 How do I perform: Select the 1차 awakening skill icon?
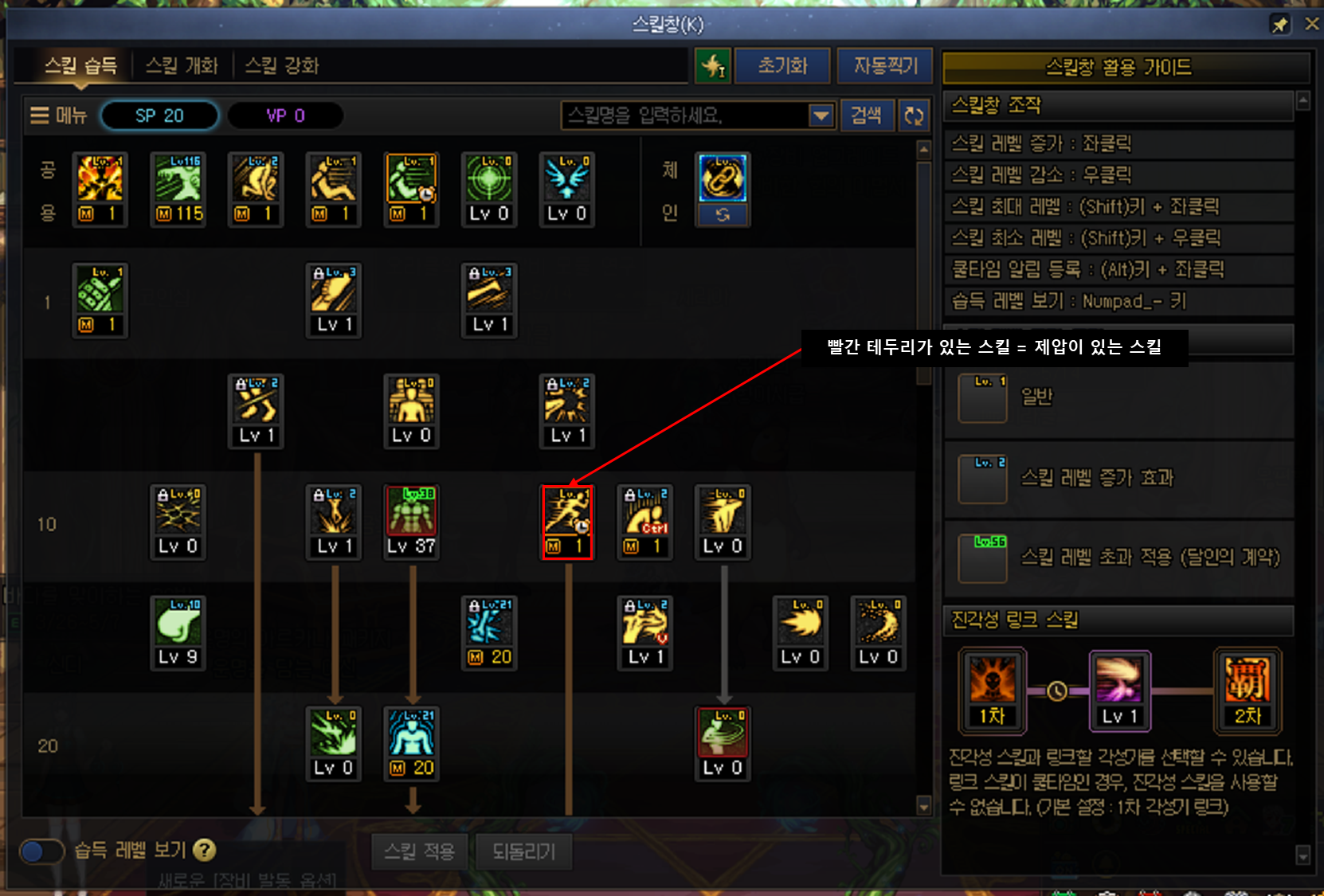pyautogui.click(x=993, y=690)
